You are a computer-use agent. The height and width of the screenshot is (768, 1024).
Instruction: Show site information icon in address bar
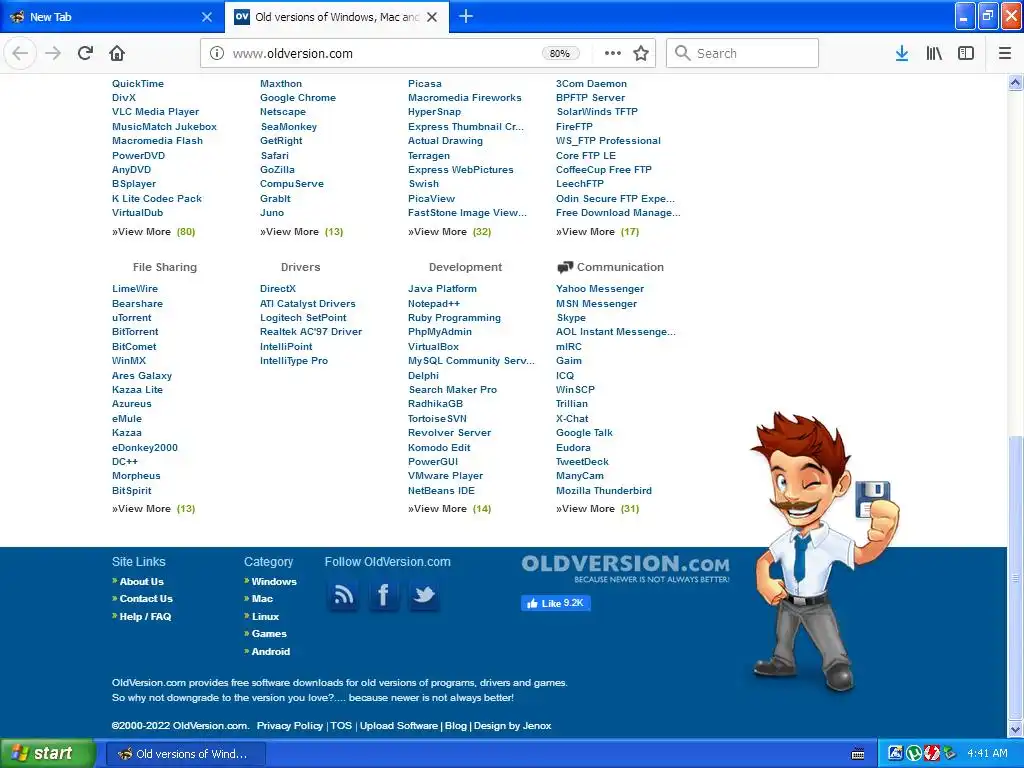217,53
